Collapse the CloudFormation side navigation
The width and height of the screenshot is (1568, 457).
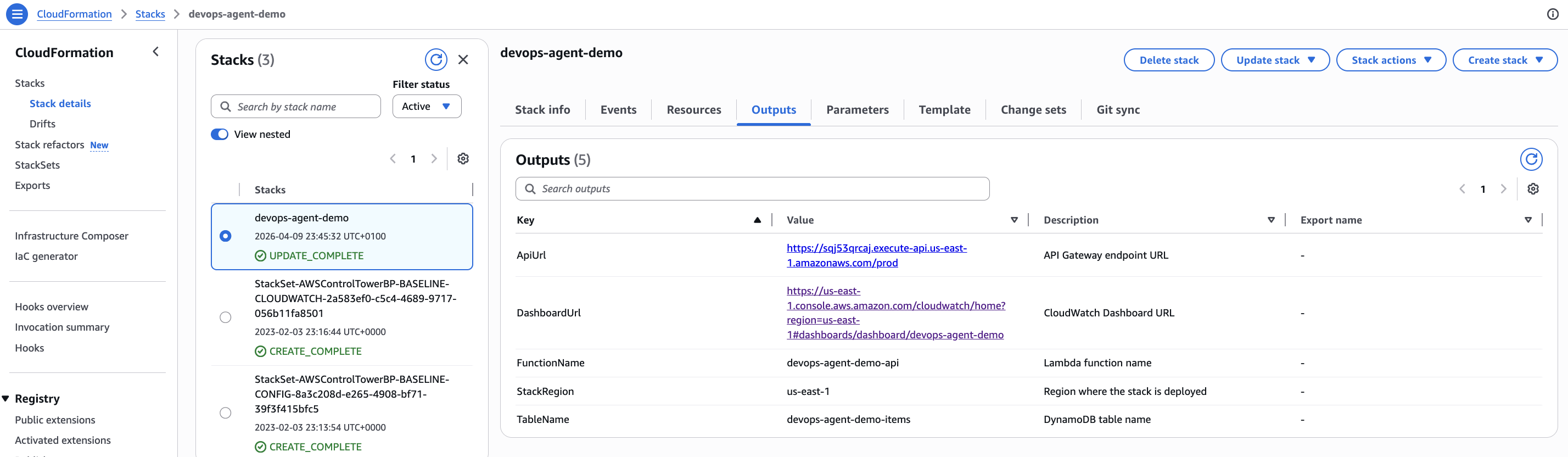tap(156, 52)
